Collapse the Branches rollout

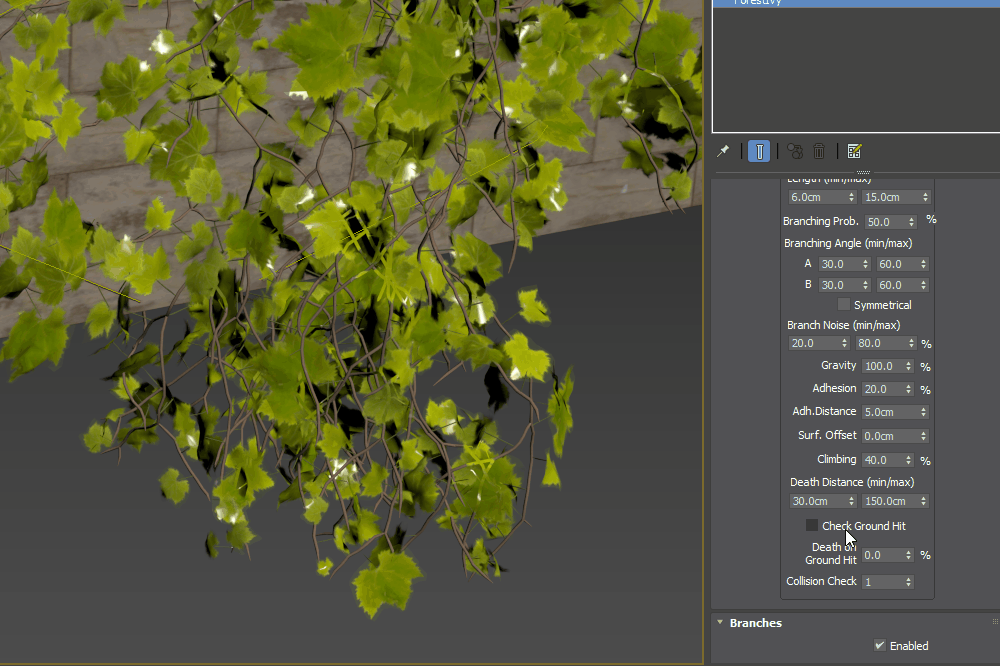(x=720, y=622)
